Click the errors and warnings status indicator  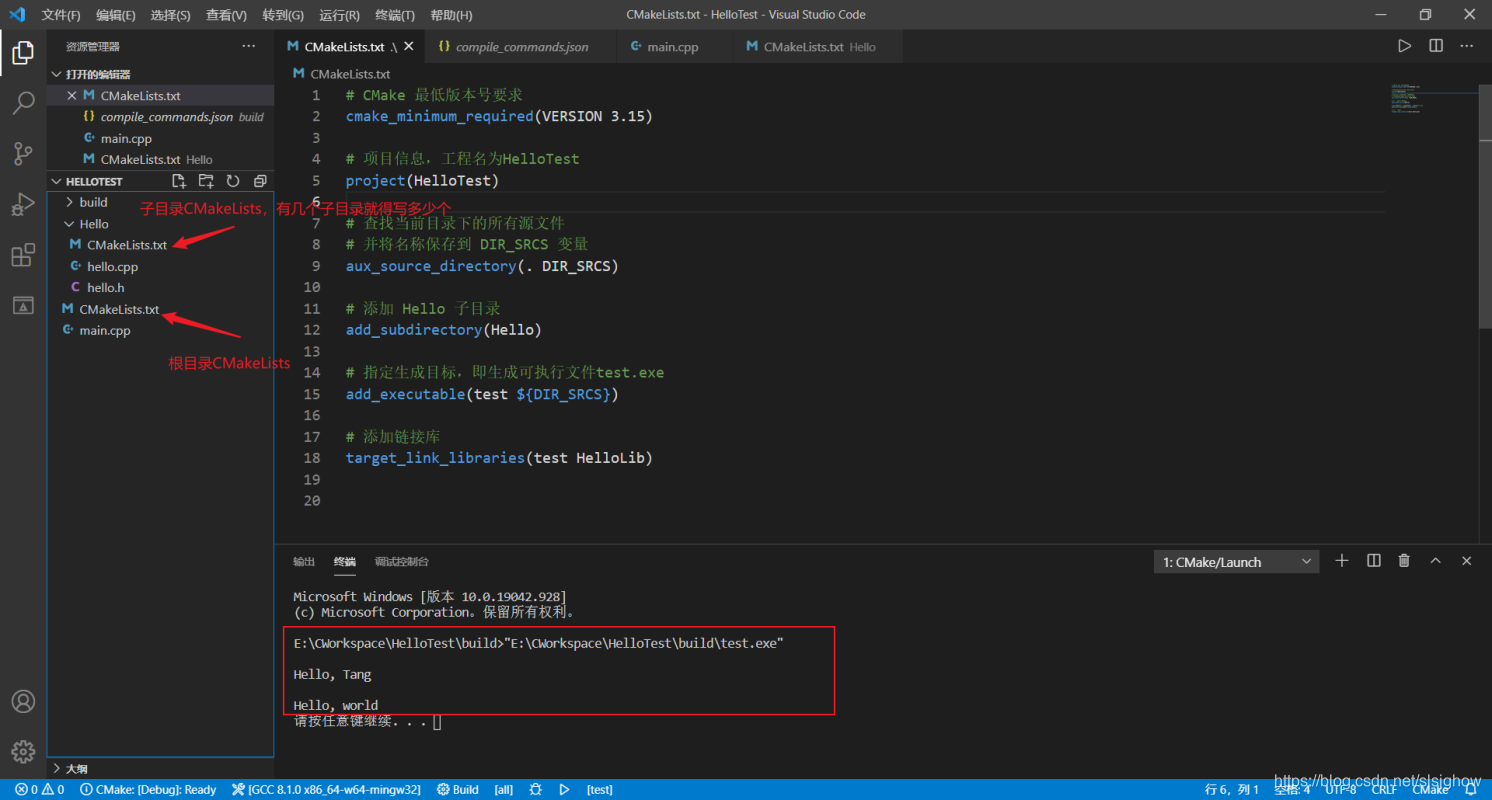tap(40, 789)
